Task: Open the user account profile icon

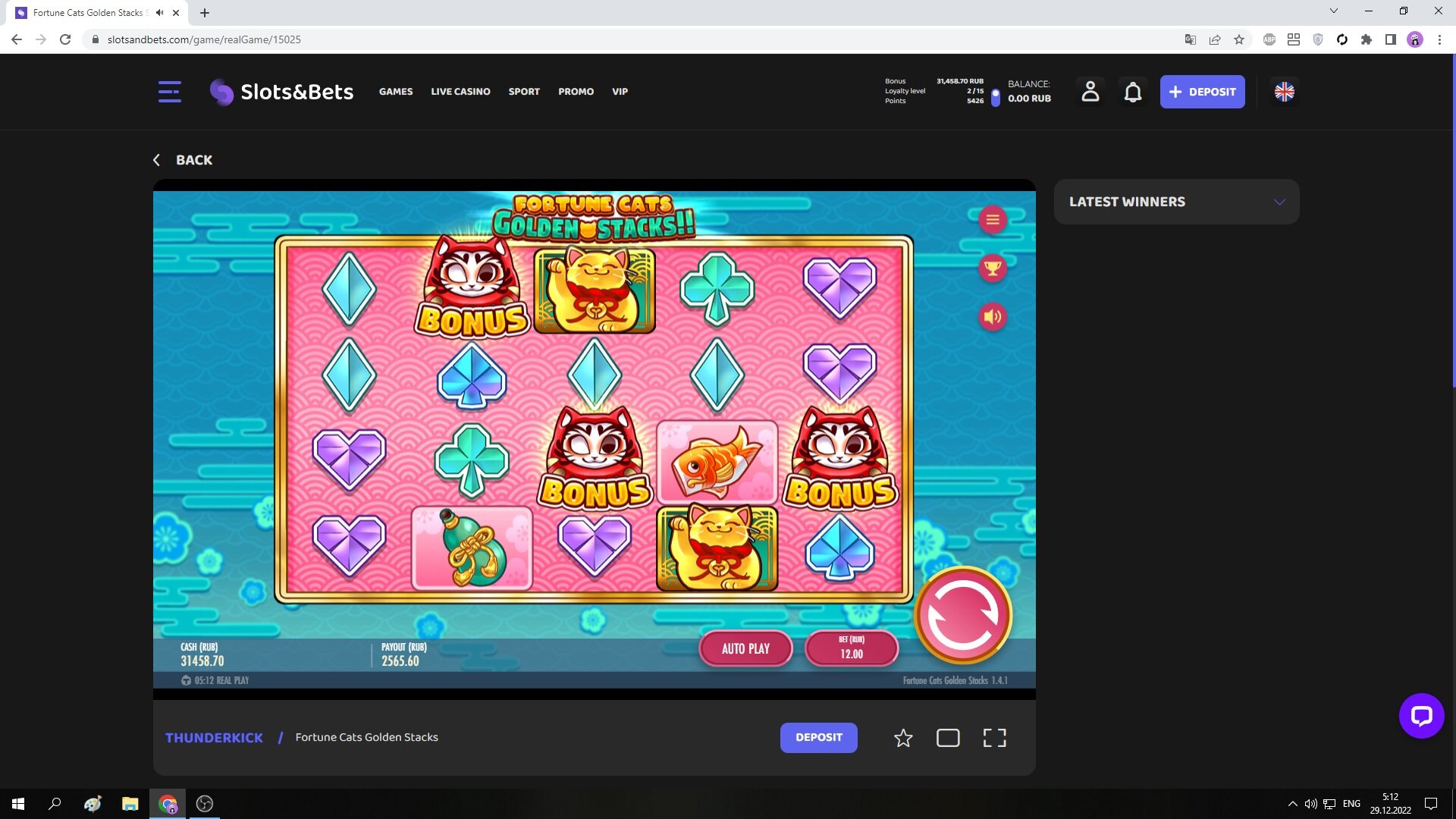Action: [1090, 92]
